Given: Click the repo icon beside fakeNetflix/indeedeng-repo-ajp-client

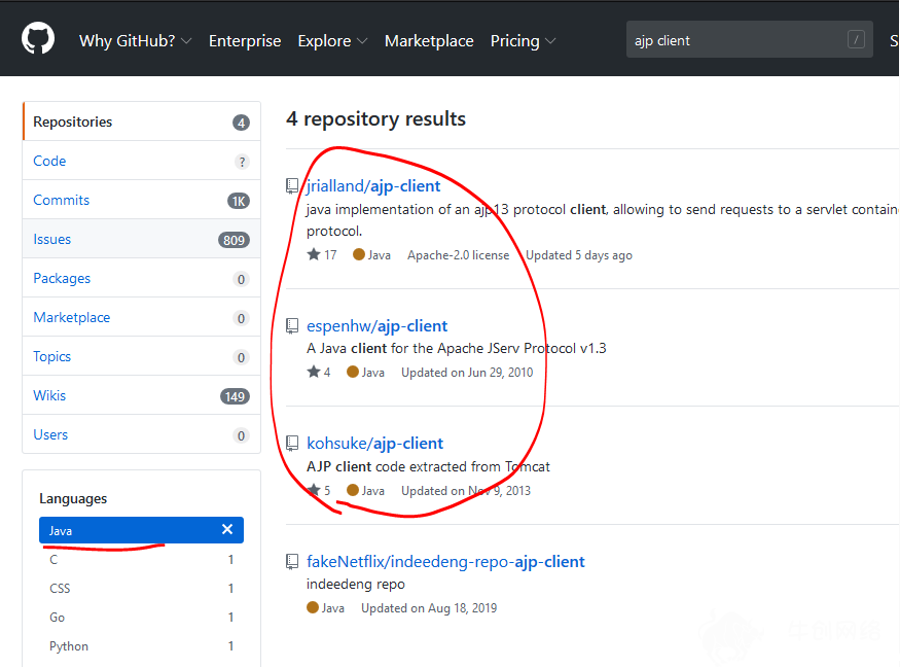Looking at the screenshot, I should click(292, 561).
